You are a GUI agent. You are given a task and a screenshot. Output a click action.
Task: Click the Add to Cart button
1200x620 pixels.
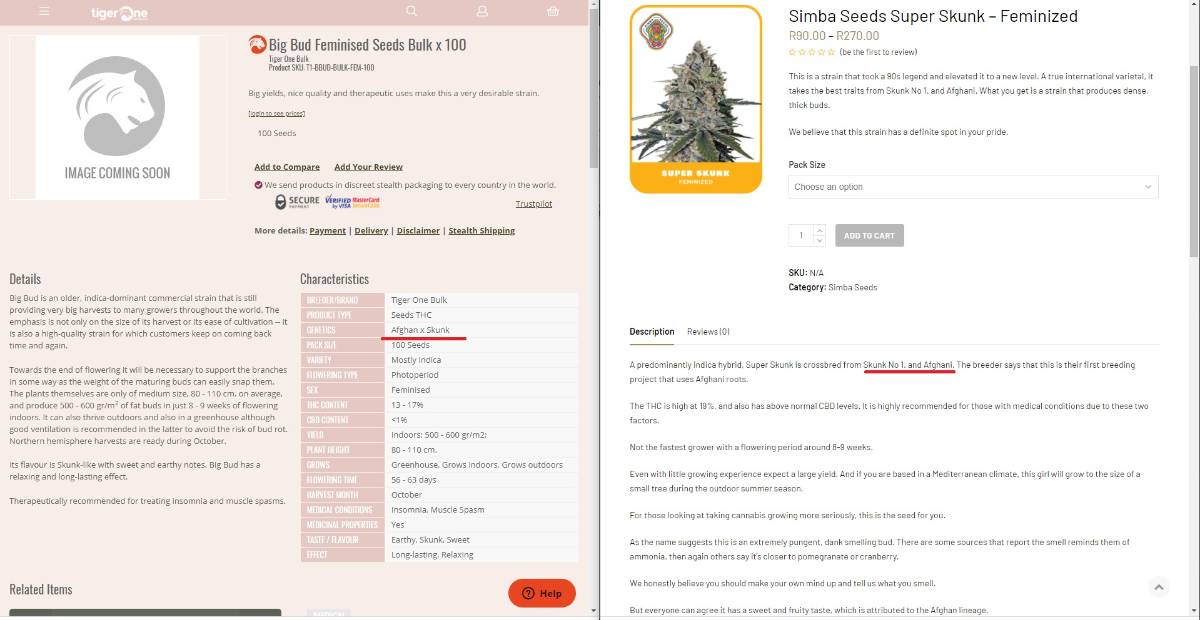[869, 236]
